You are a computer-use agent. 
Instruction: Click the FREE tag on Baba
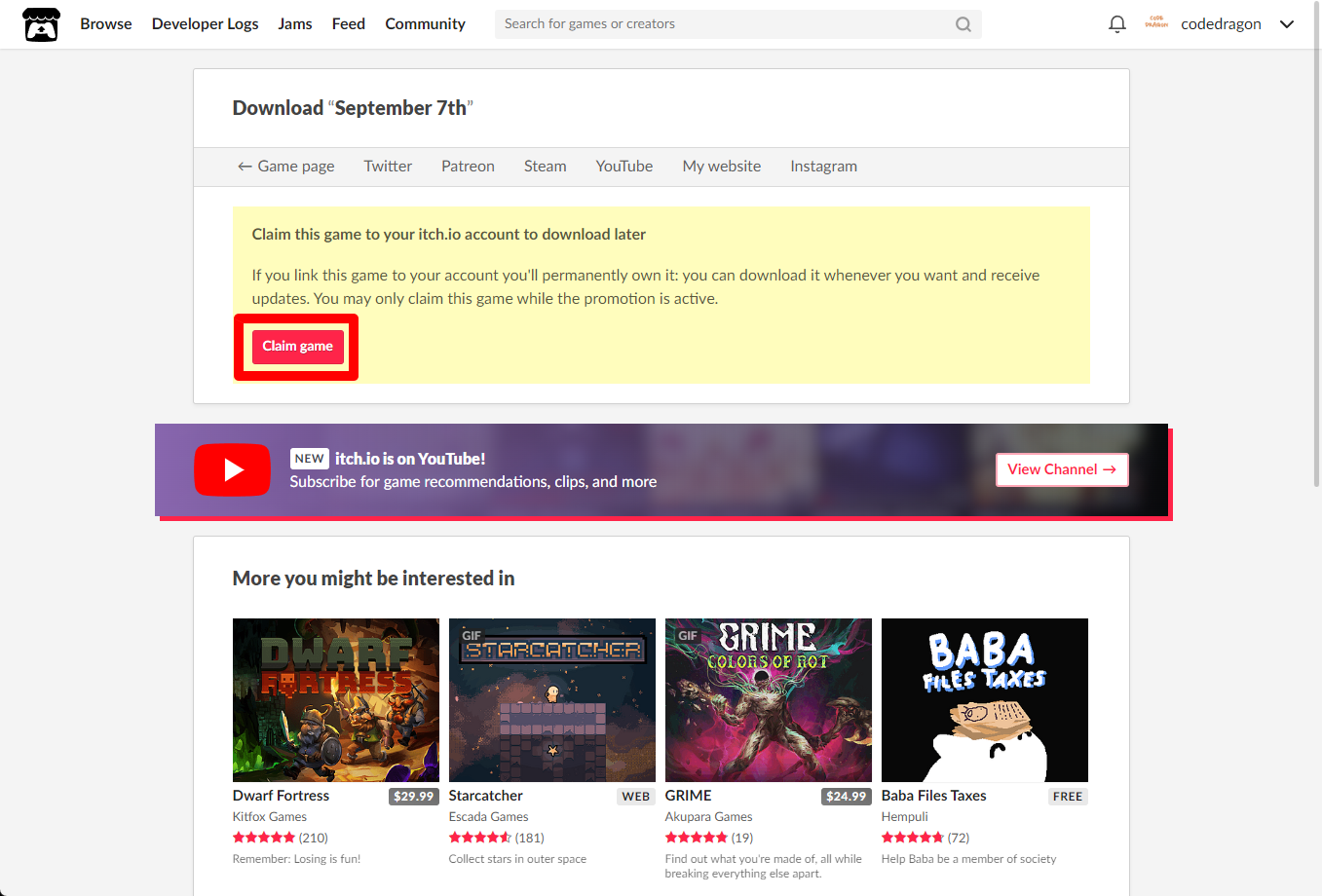1068,797
